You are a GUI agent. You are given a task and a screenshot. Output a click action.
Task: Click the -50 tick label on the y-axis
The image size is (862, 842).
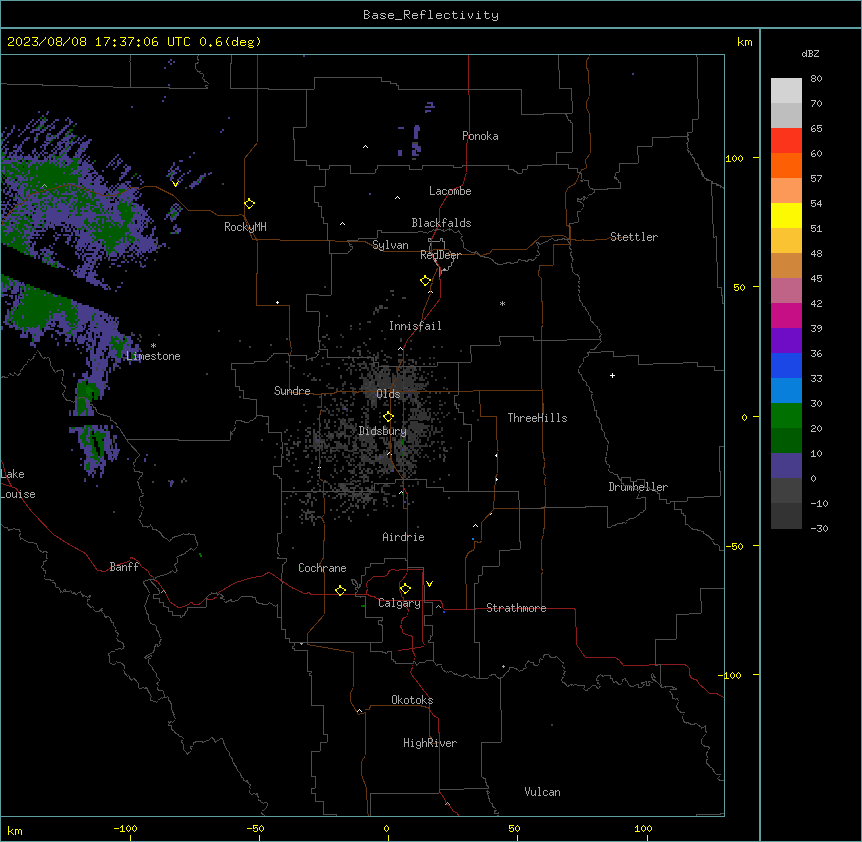coord(734,546)
